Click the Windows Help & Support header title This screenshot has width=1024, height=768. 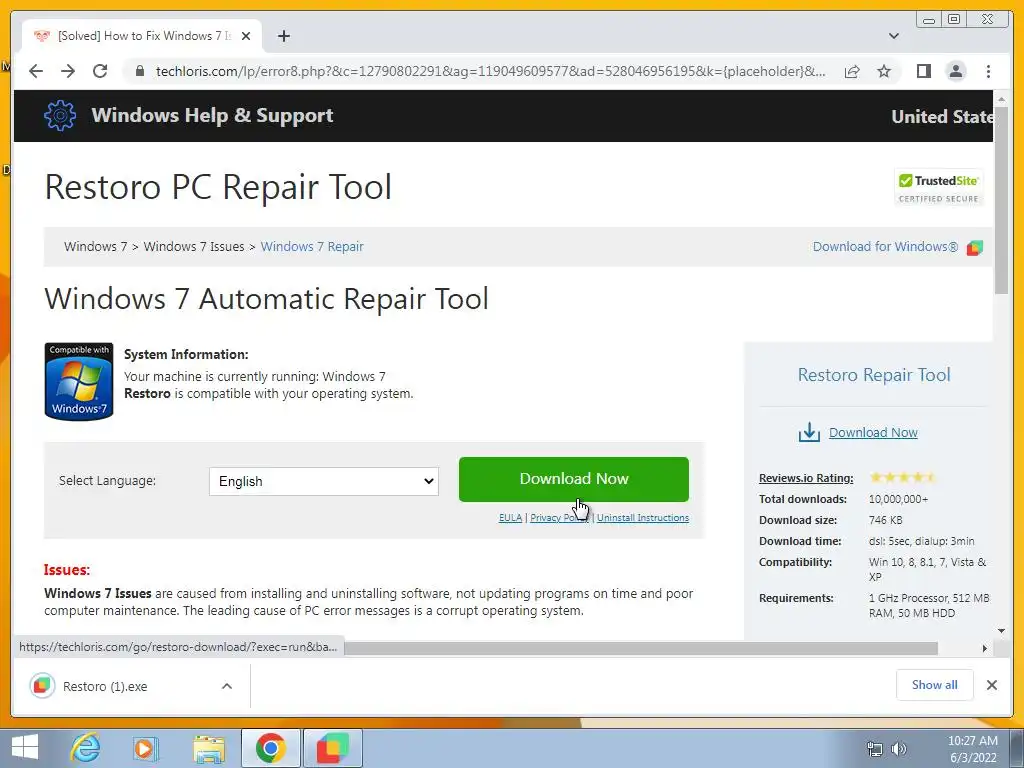pyautogui.click(x=212, y=116)
